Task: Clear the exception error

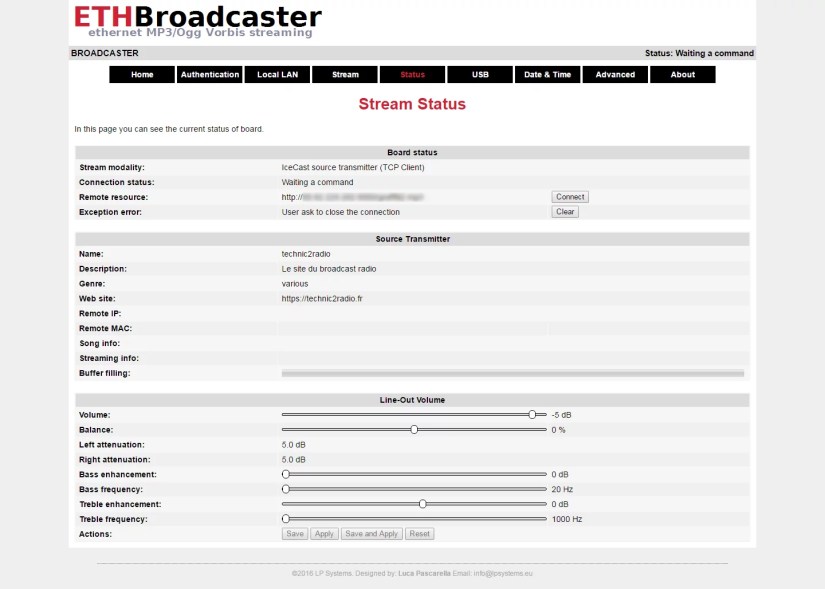Action: (565, 212)
